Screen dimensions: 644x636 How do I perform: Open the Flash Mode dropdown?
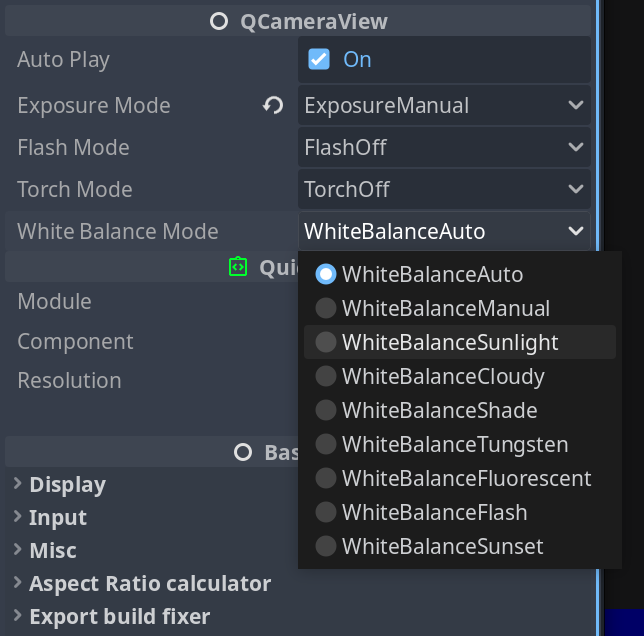click(444, 147)
